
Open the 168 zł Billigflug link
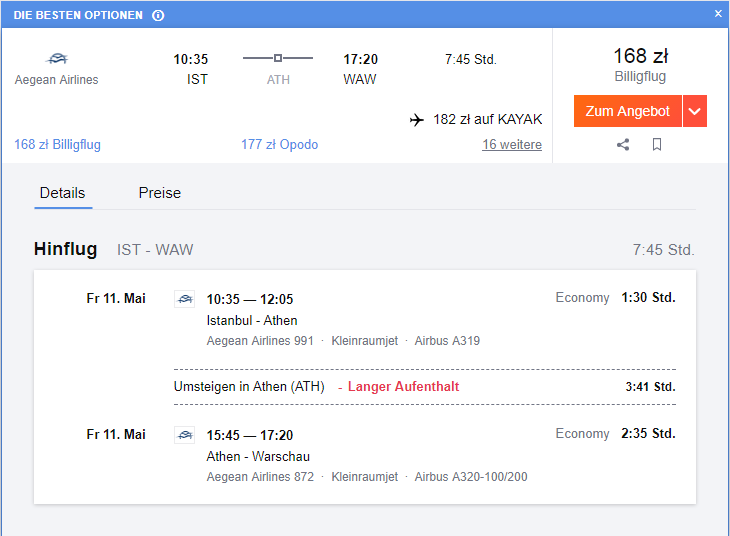(57, 144)
